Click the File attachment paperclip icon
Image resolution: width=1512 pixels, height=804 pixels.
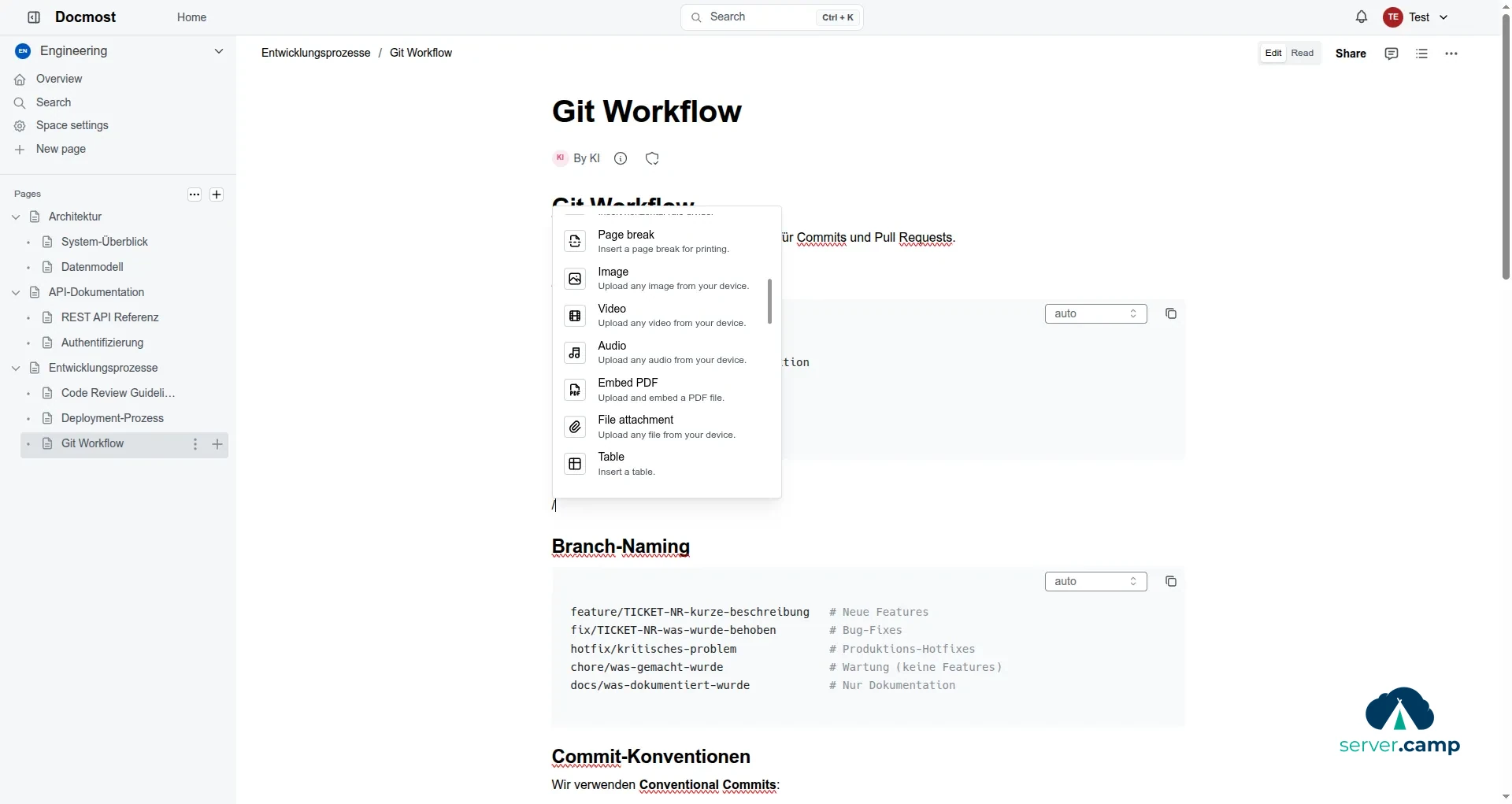coord(575,427)
